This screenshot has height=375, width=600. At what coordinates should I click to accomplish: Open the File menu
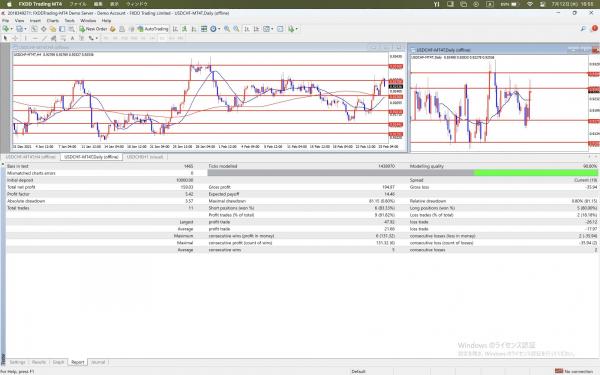coord(6,21)
